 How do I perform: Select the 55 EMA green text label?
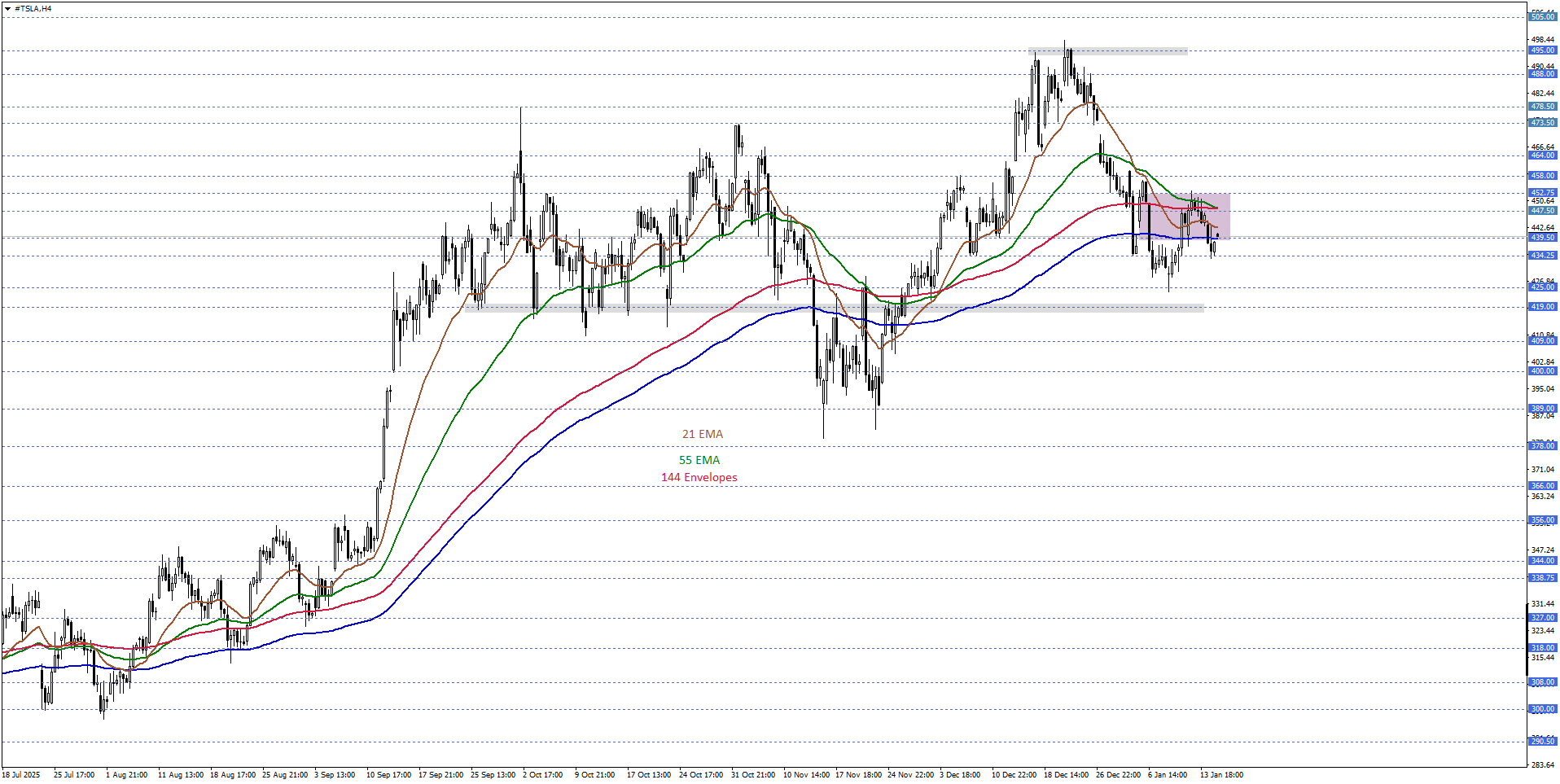699,460
